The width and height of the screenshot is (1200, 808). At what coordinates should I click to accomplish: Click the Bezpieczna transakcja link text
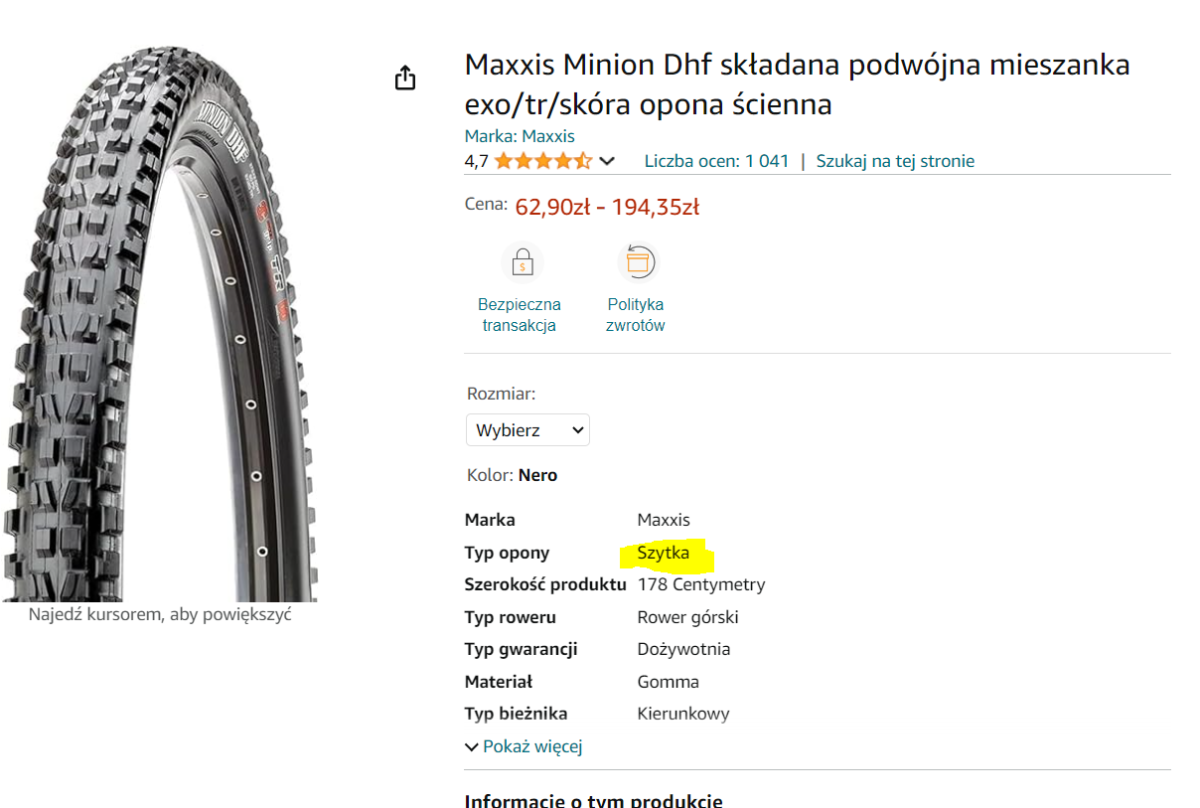[519, 315]
